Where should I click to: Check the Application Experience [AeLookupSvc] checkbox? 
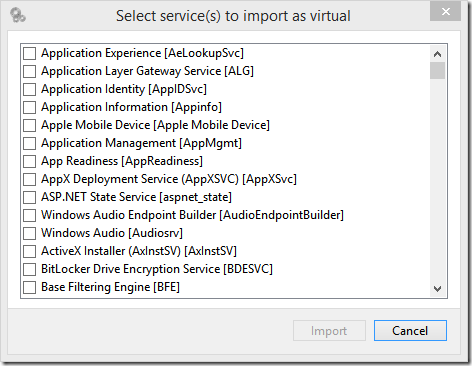(29, 53)
